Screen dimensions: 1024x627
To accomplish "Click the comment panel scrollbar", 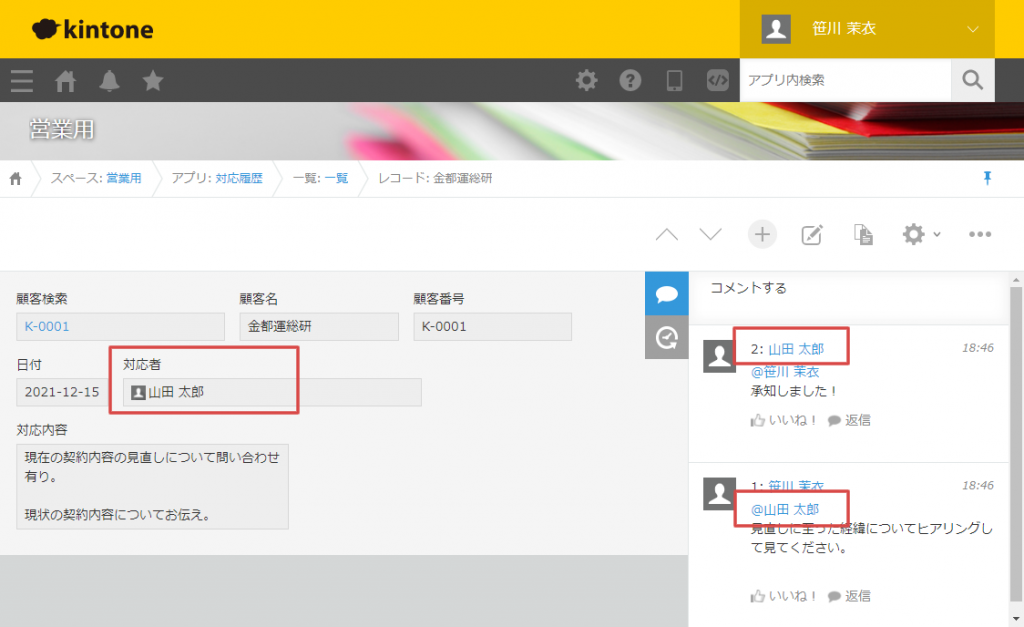I will (x=1016, y=444).
